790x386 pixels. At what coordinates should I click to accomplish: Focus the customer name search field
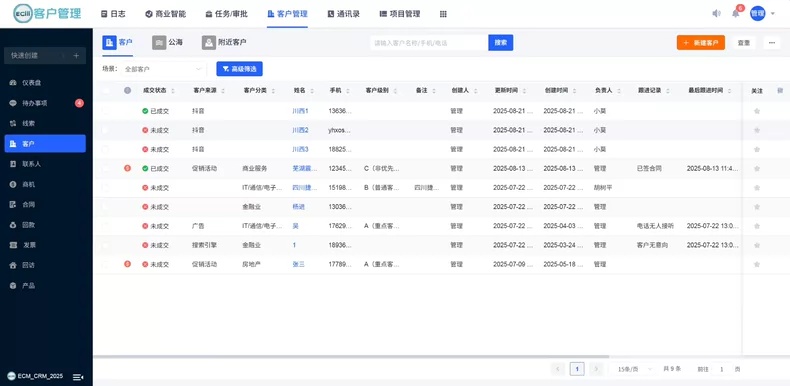point(429,43)
